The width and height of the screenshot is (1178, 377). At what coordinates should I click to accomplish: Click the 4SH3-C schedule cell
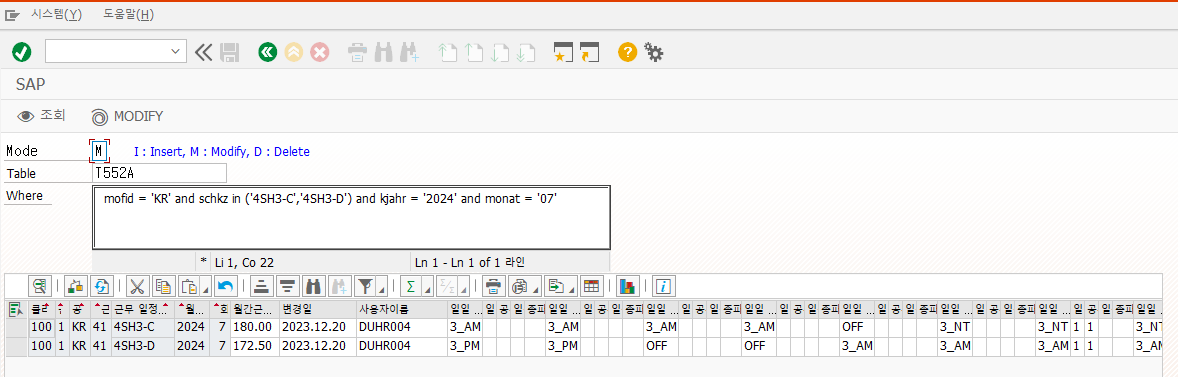[x=142, y=327]
